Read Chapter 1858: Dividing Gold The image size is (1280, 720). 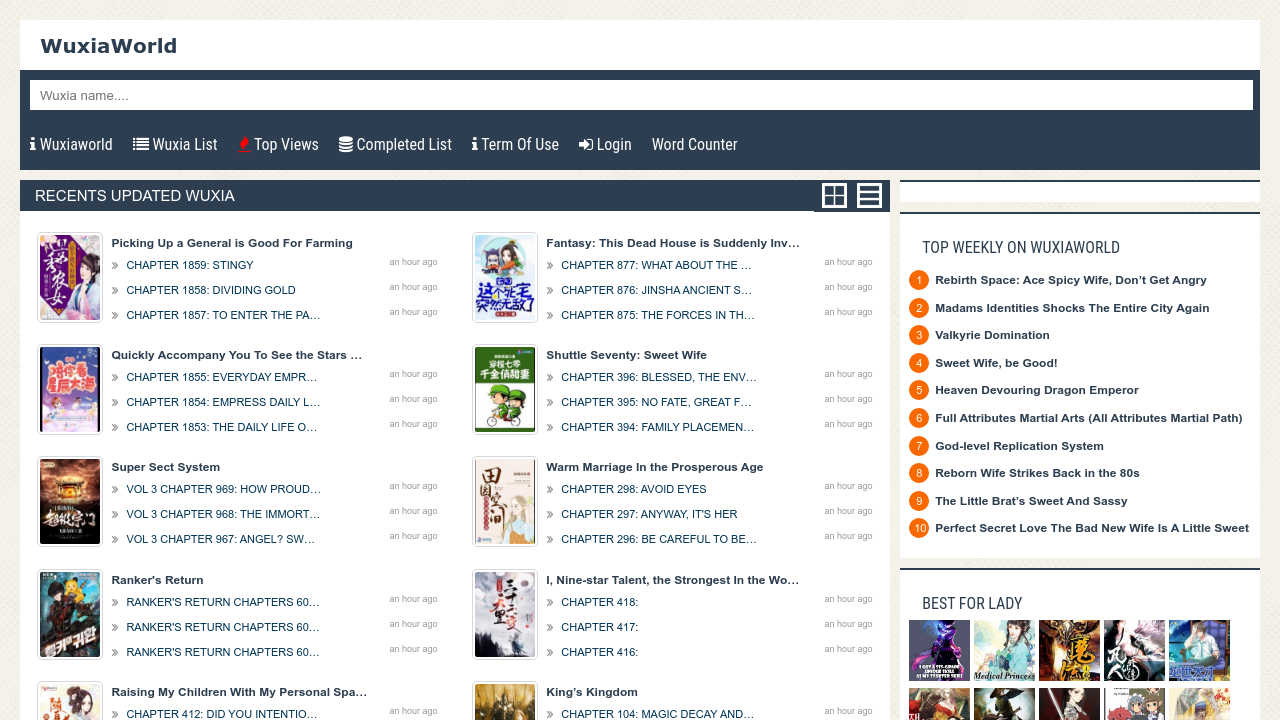(x=211, y=290)
